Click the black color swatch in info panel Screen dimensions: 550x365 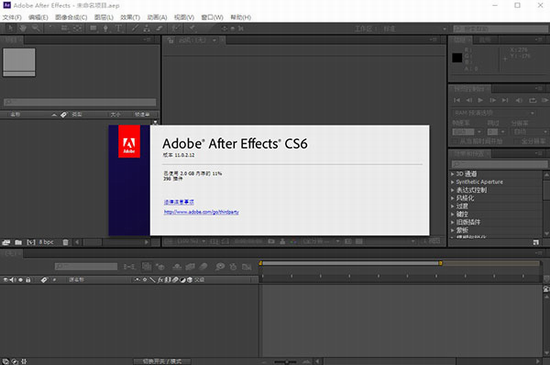pos(457,58)
